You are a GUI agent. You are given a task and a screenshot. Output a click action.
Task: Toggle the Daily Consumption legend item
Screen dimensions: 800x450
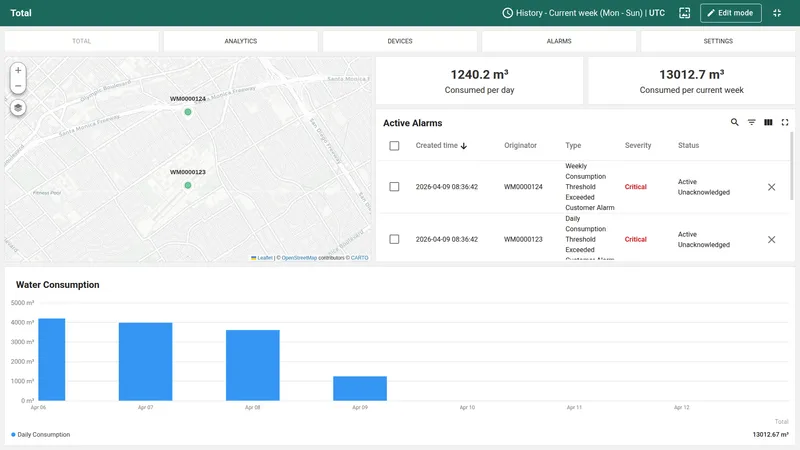pos(41,435)
